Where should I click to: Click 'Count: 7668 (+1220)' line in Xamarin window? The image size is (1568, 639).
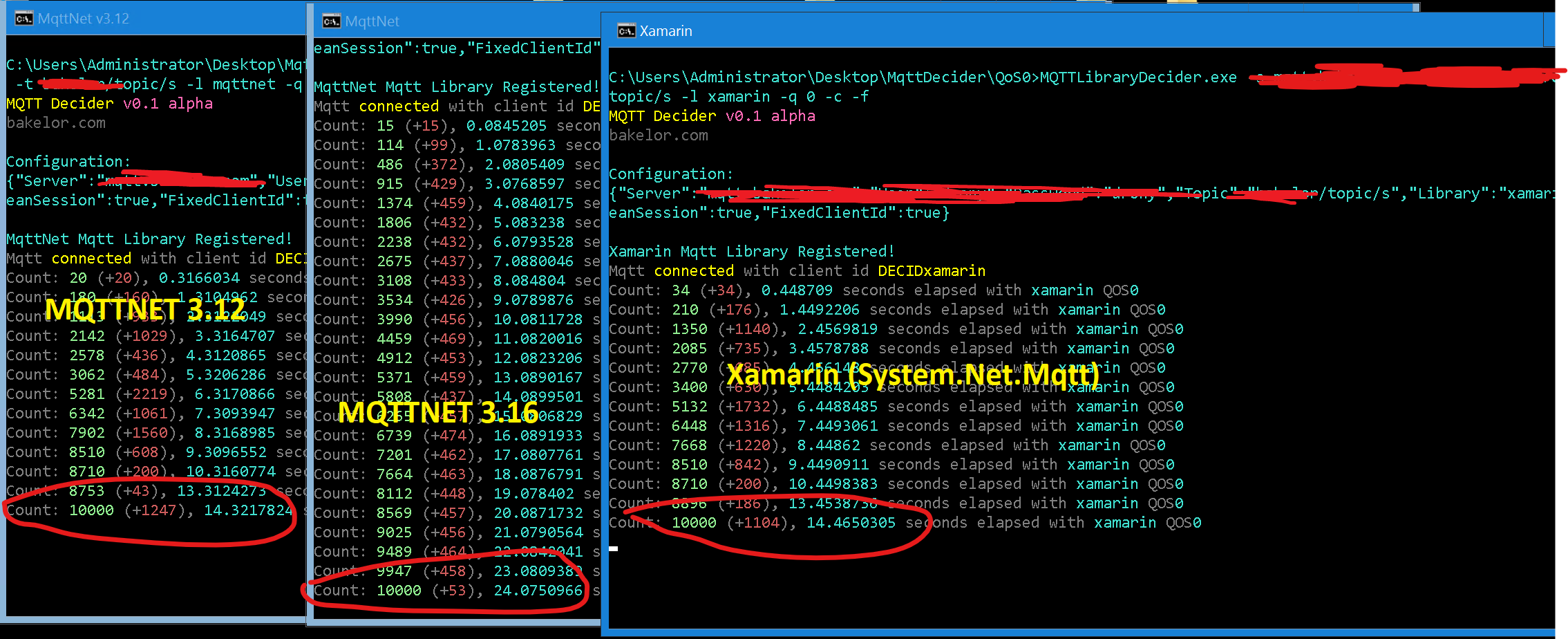(887, 445)
